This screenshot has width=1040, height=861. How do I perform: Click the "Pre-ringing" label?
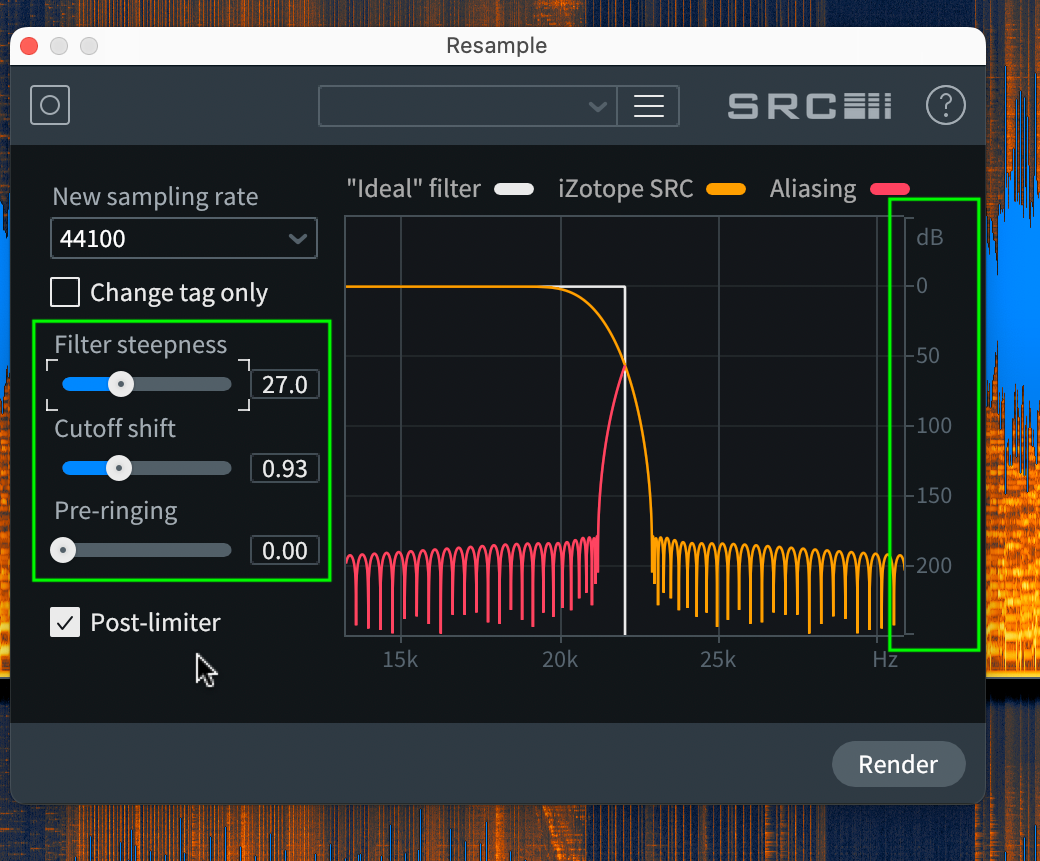pos(116,511)
